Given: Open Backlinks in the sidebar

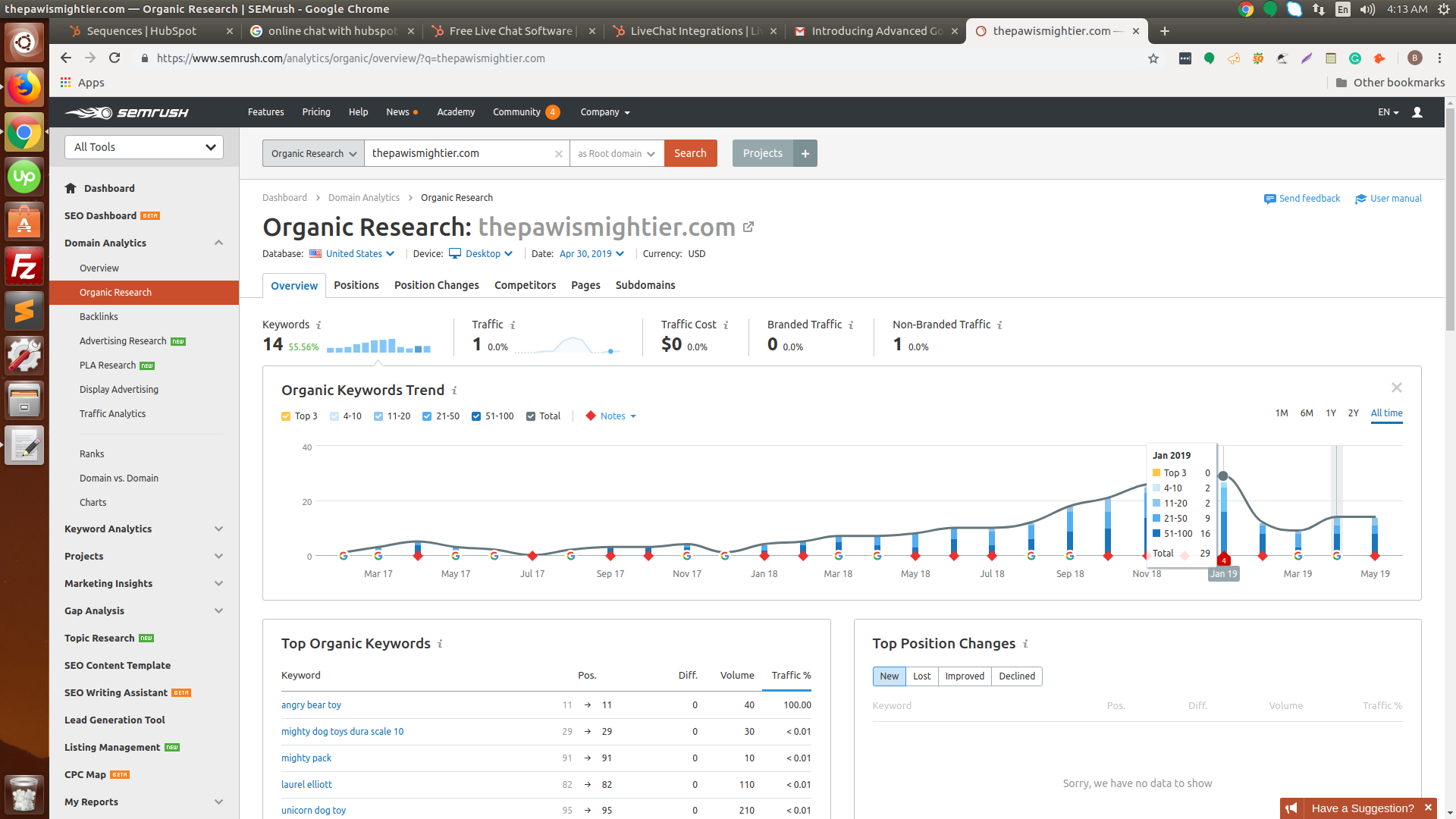Looking at the screenshot, I should (99, 317).
